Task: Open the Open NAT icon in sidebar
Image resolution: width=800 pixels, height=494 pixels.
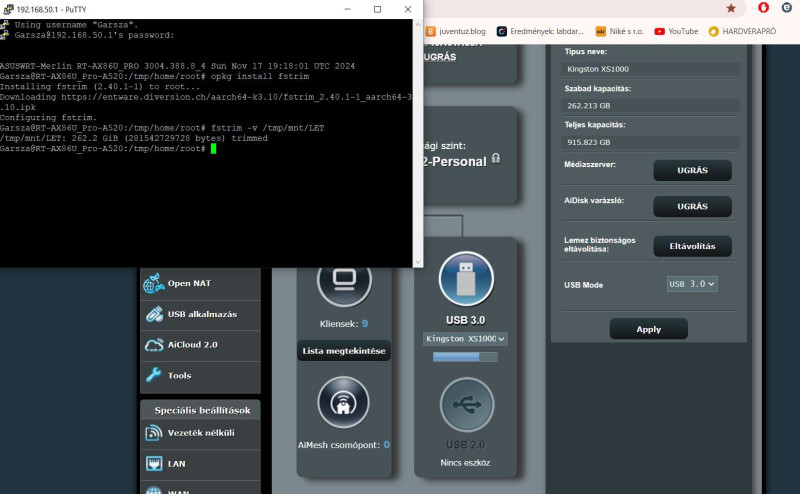Action: pyautogui.click(x=154, y=283)
